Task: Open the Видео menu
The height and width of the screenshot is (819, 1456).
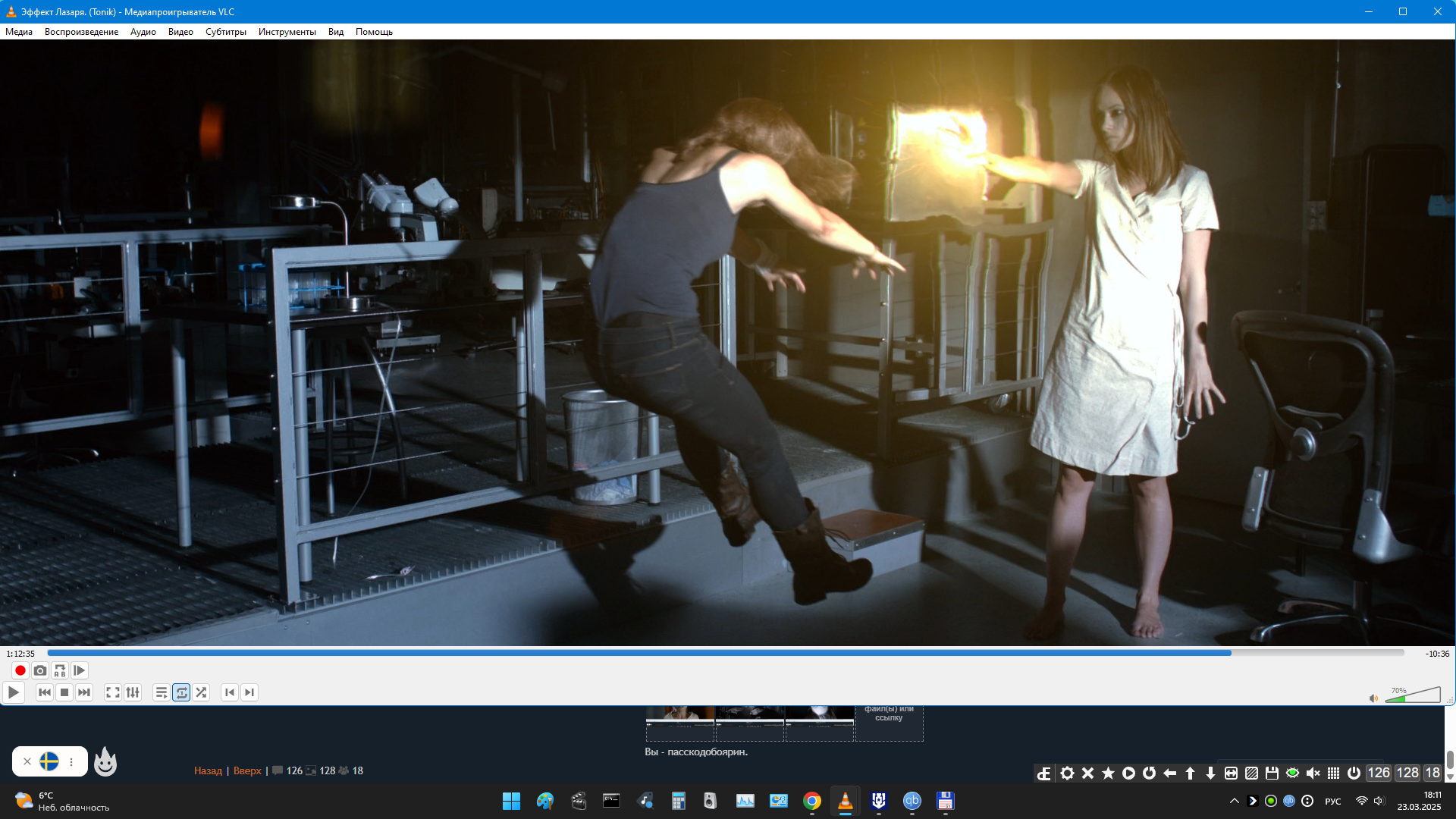Action: [180, 32]
